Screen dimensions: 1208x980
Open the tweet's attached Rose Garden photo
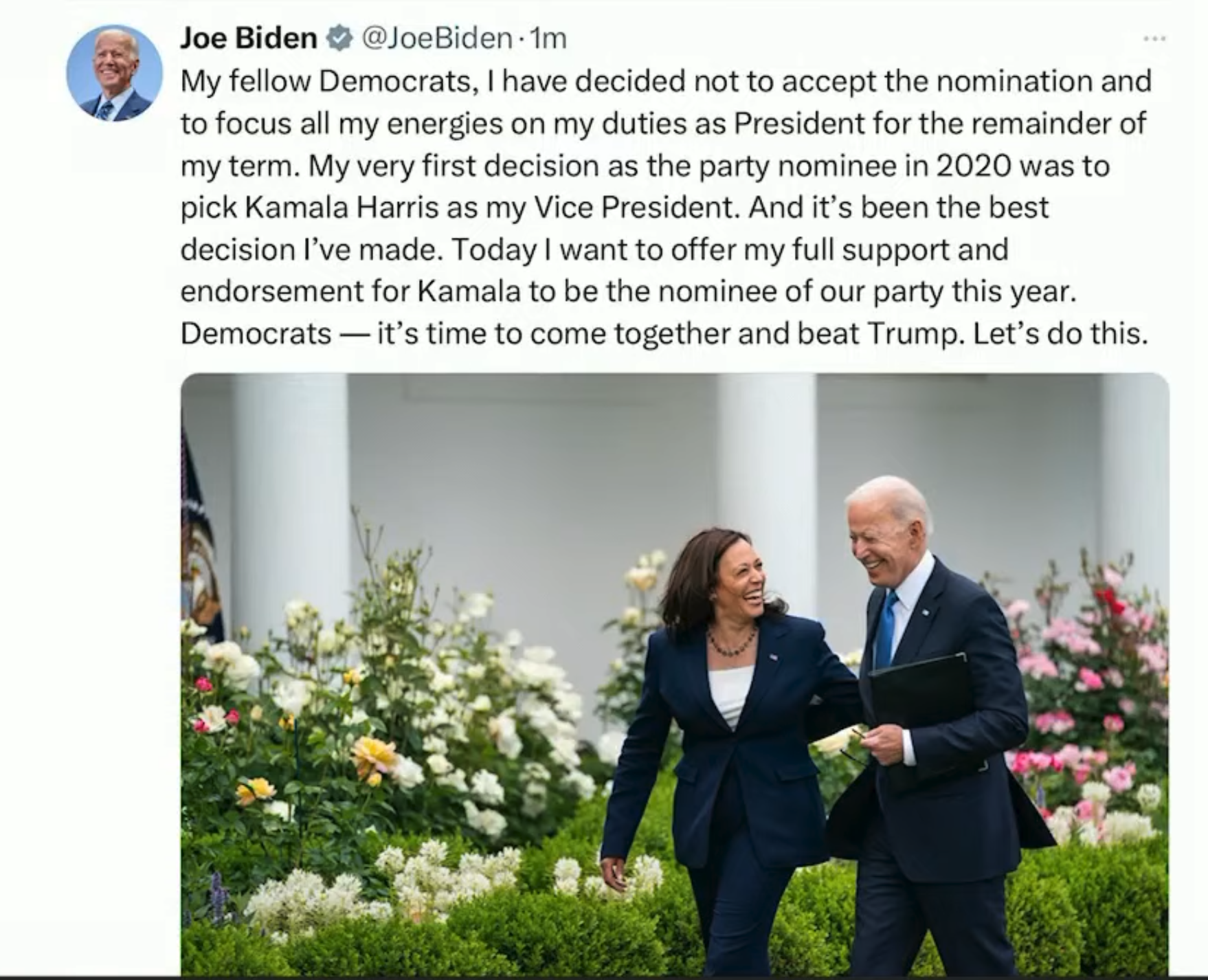tap(675, 673)
